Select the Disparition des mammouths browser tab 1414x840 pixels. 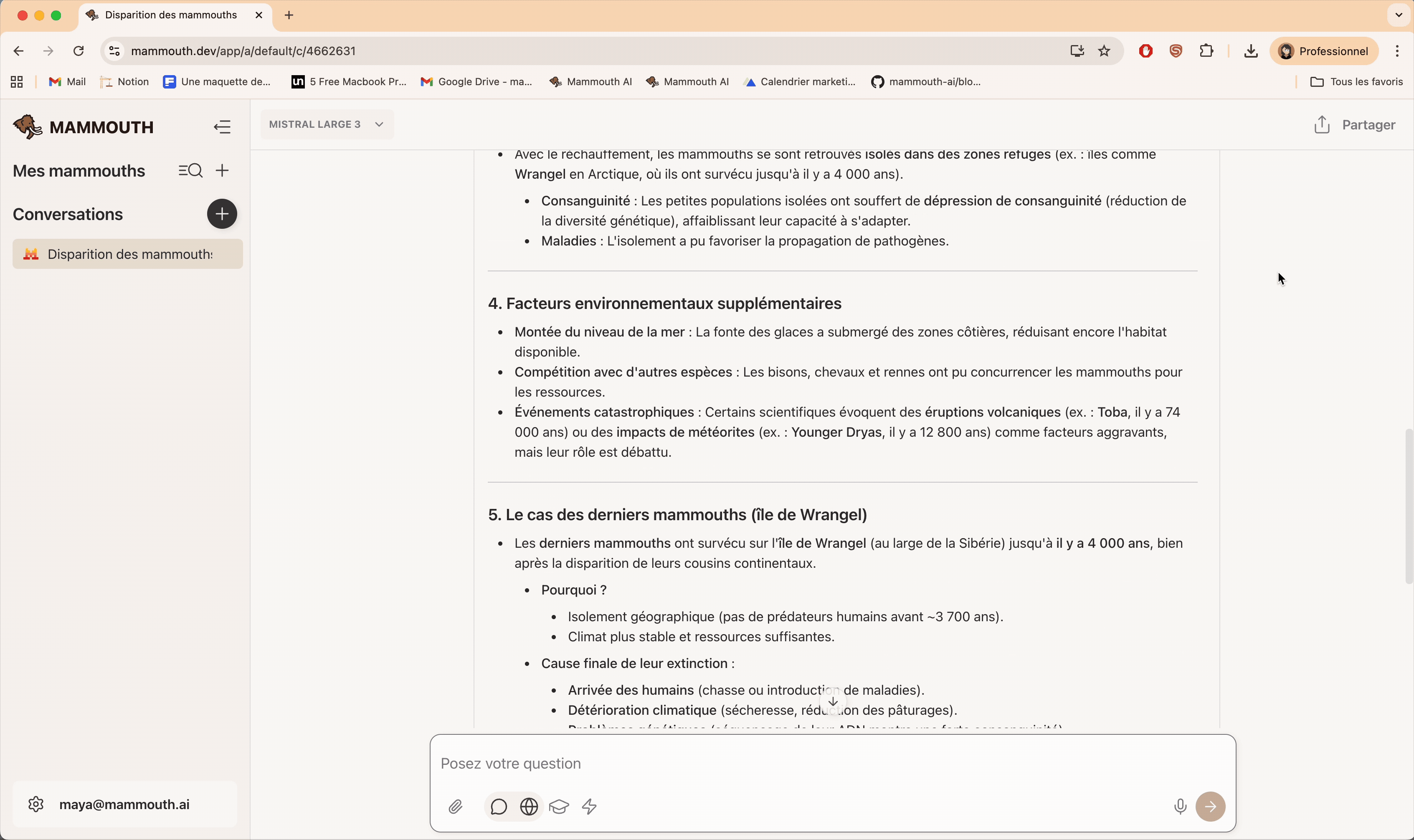click(170, 15)
